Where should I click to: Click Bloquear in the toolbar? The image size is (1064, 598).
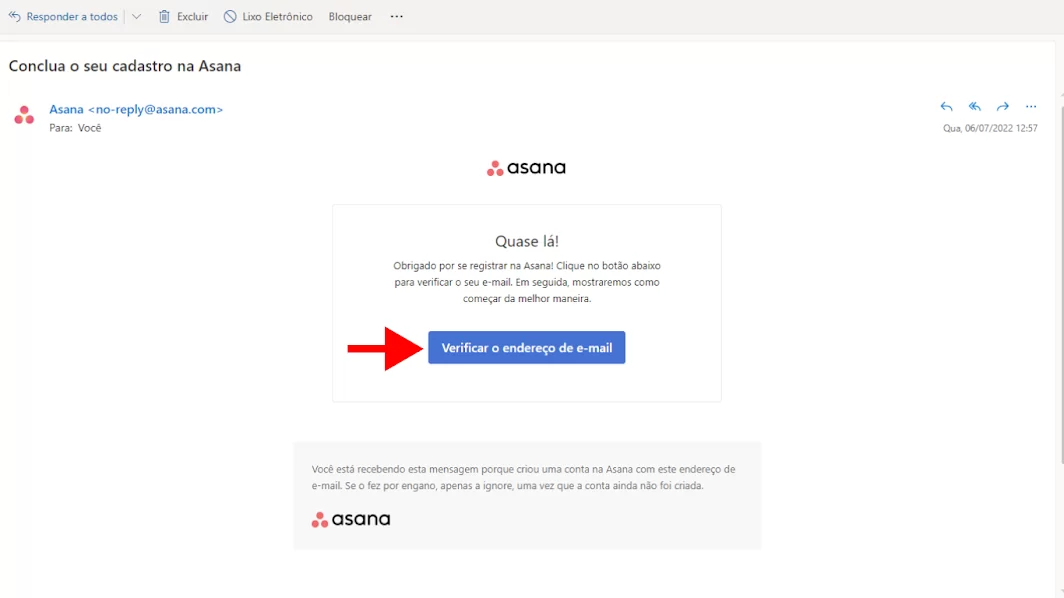tap(350, 16)
